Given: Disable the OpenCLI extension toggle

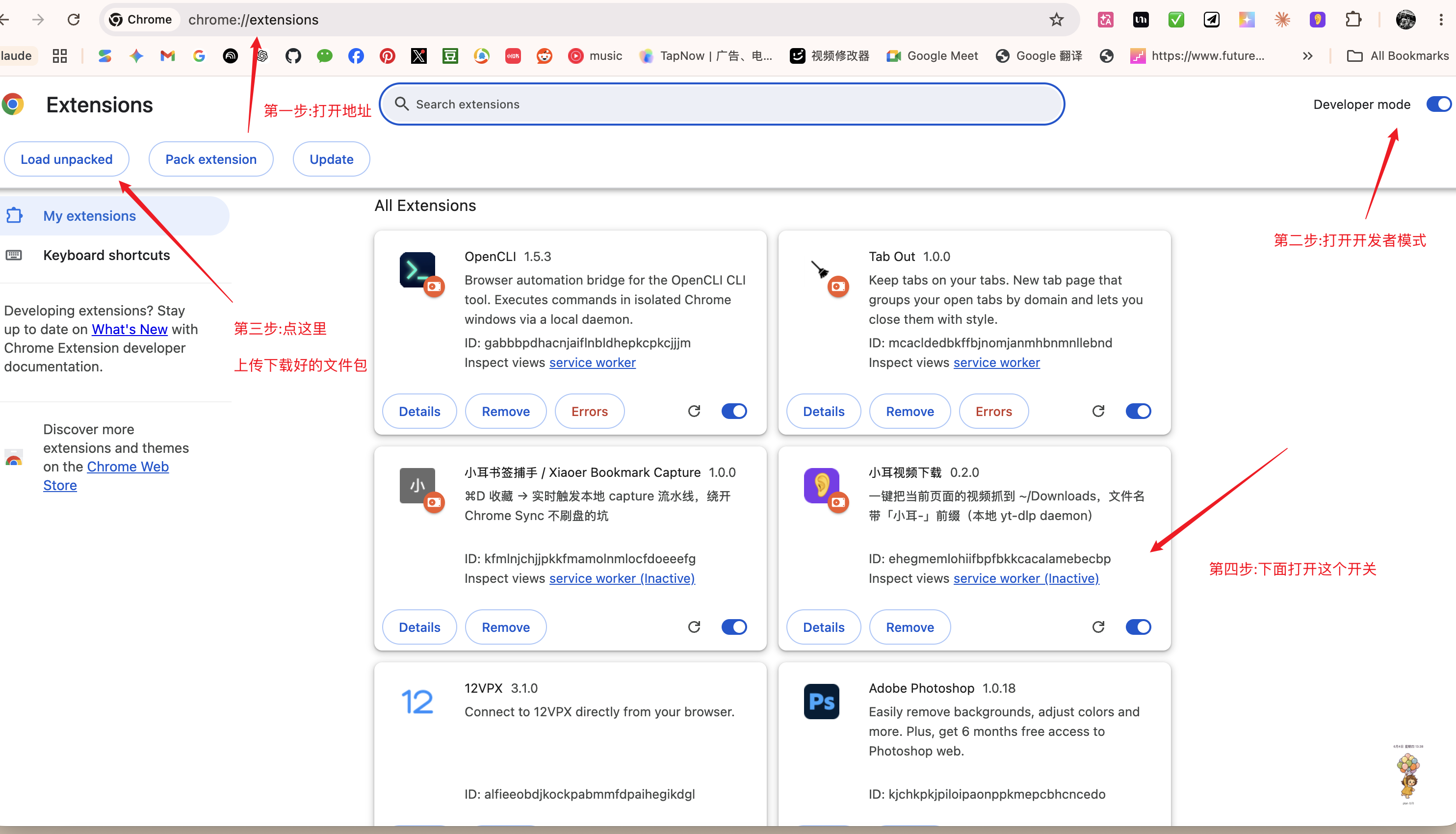Looking at the screenshot, I should pyautogui.click(x=734, y=411).
